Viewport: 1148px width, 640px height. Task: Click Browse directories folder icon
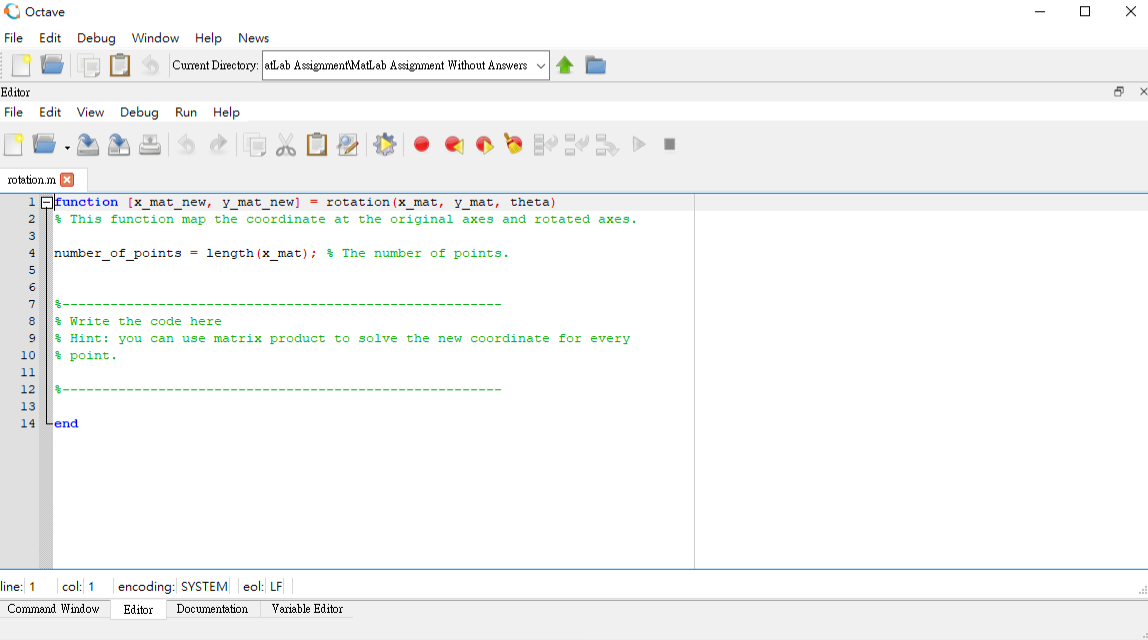595,65
